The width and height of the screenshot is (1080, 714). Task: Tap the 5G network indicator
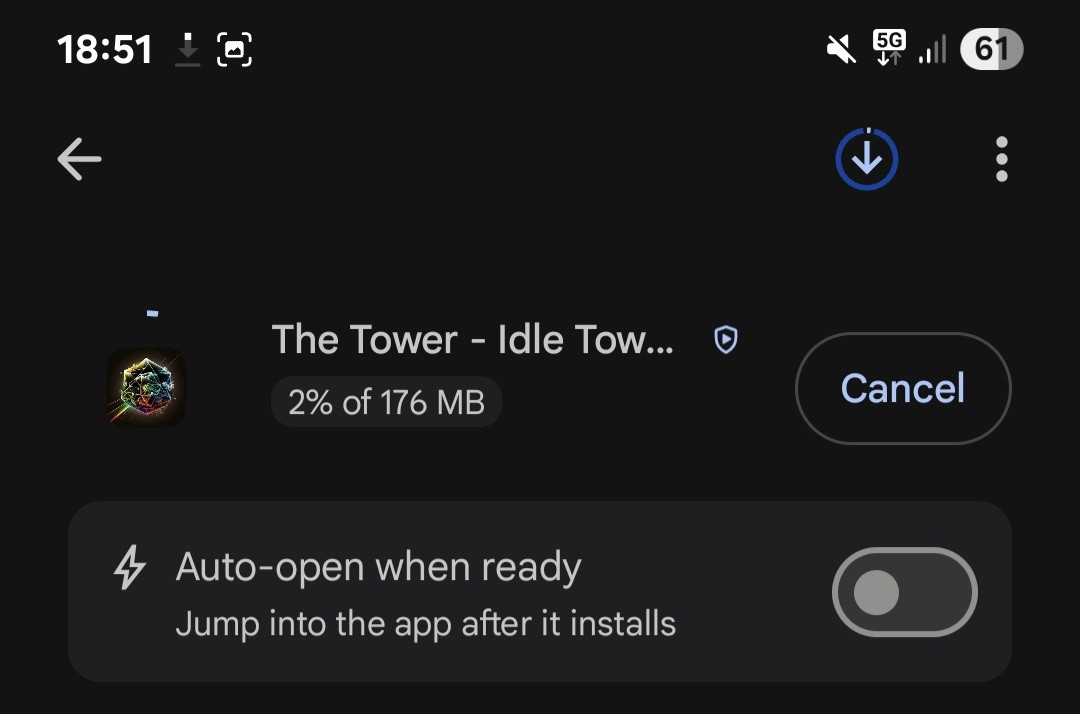click(x=888, y=47)
